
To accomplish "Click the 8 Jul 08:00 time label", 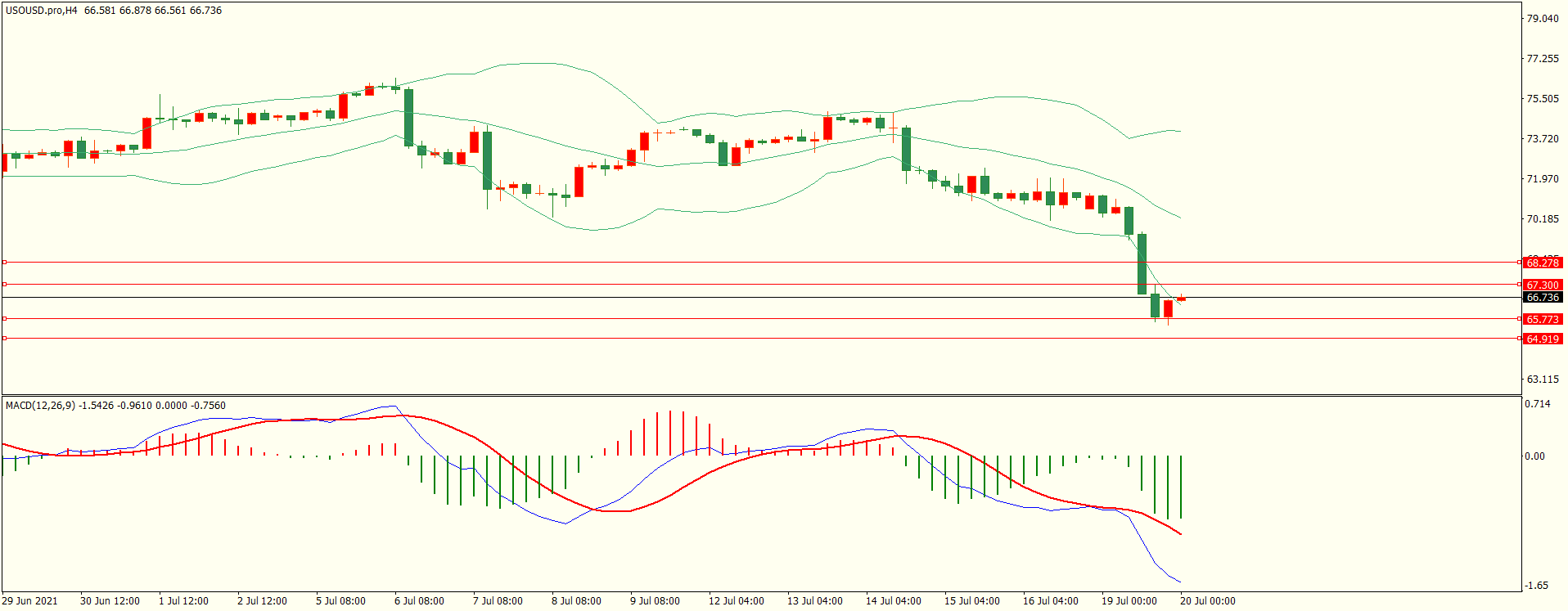I will 576,601.
